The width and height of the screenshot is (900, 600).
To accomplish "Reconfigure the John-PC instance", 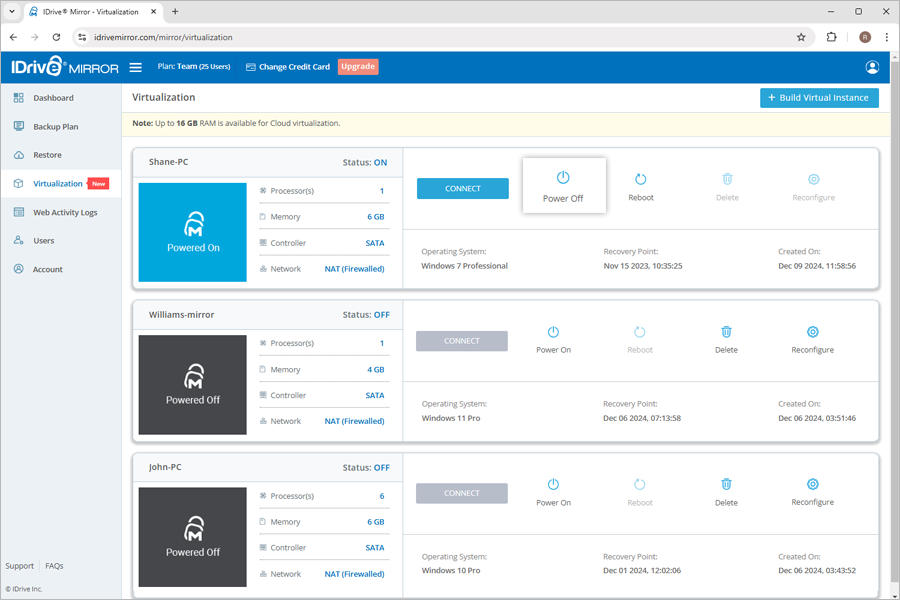I will 813,493.
